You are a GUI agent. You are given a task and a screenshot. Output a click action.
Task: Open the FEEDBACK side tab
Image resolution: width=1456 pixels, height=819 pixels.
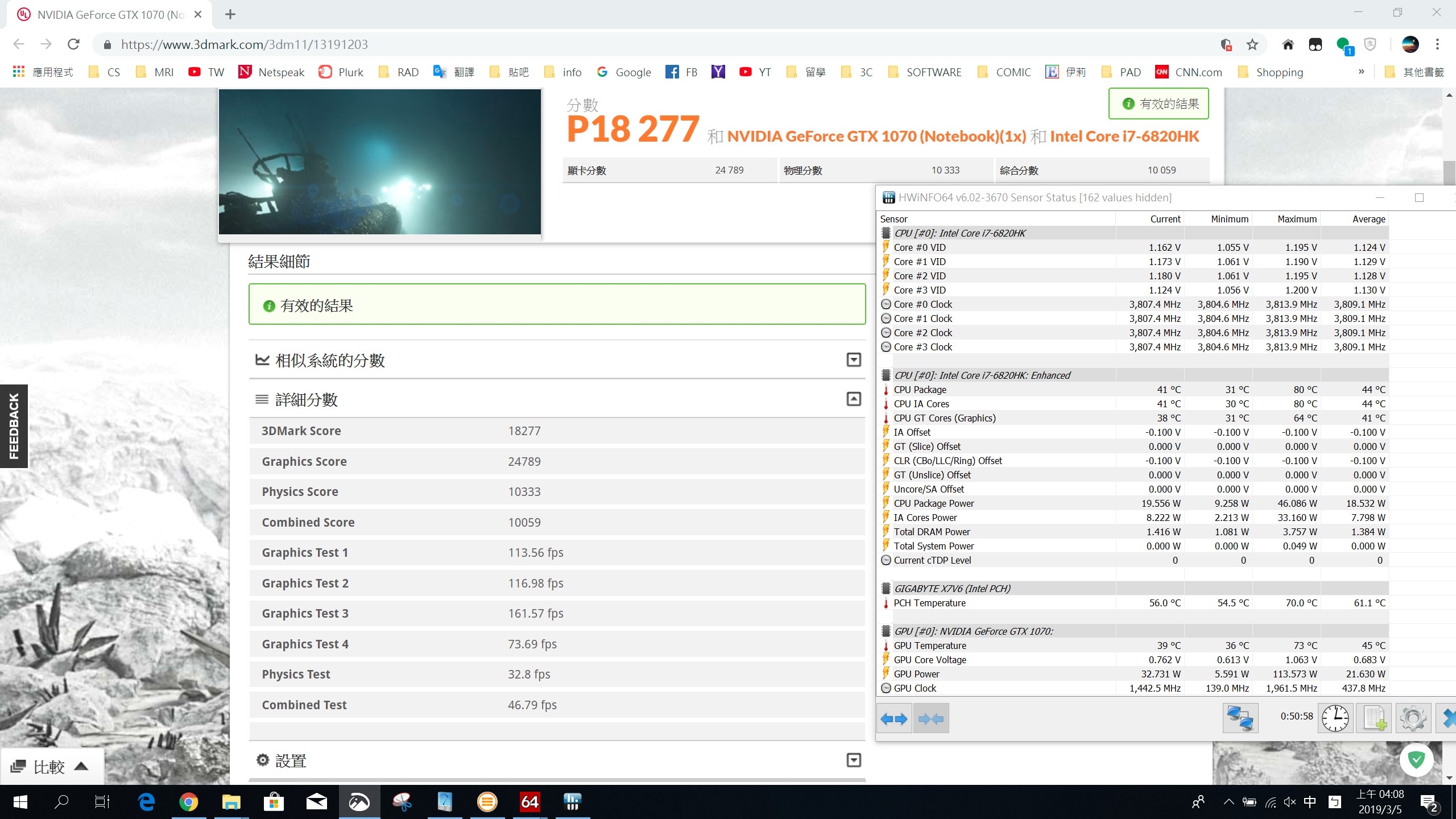pyautogui.click(x=14, y=426)
